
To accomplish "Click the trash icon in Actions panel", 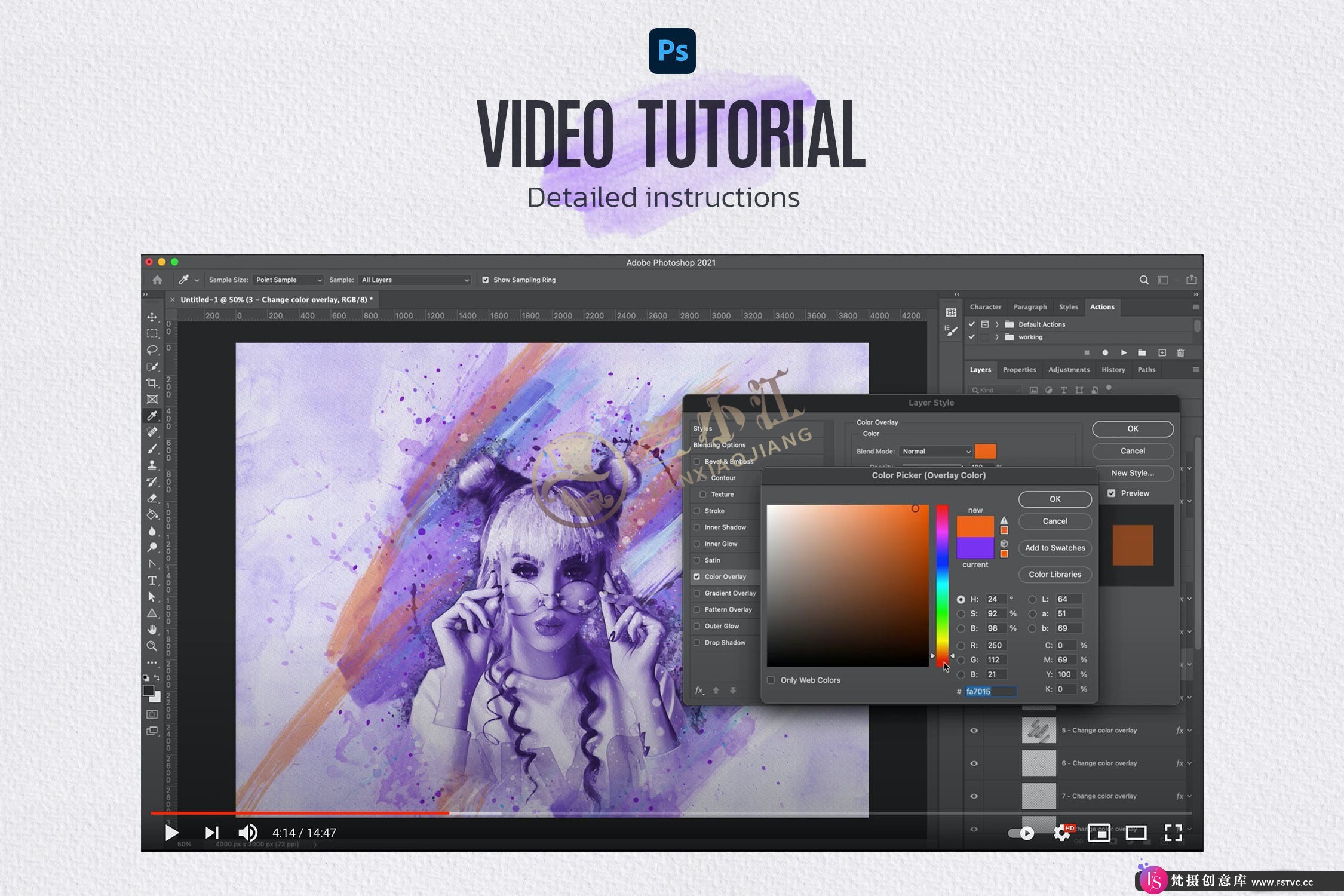I will tap(1180, 353).
